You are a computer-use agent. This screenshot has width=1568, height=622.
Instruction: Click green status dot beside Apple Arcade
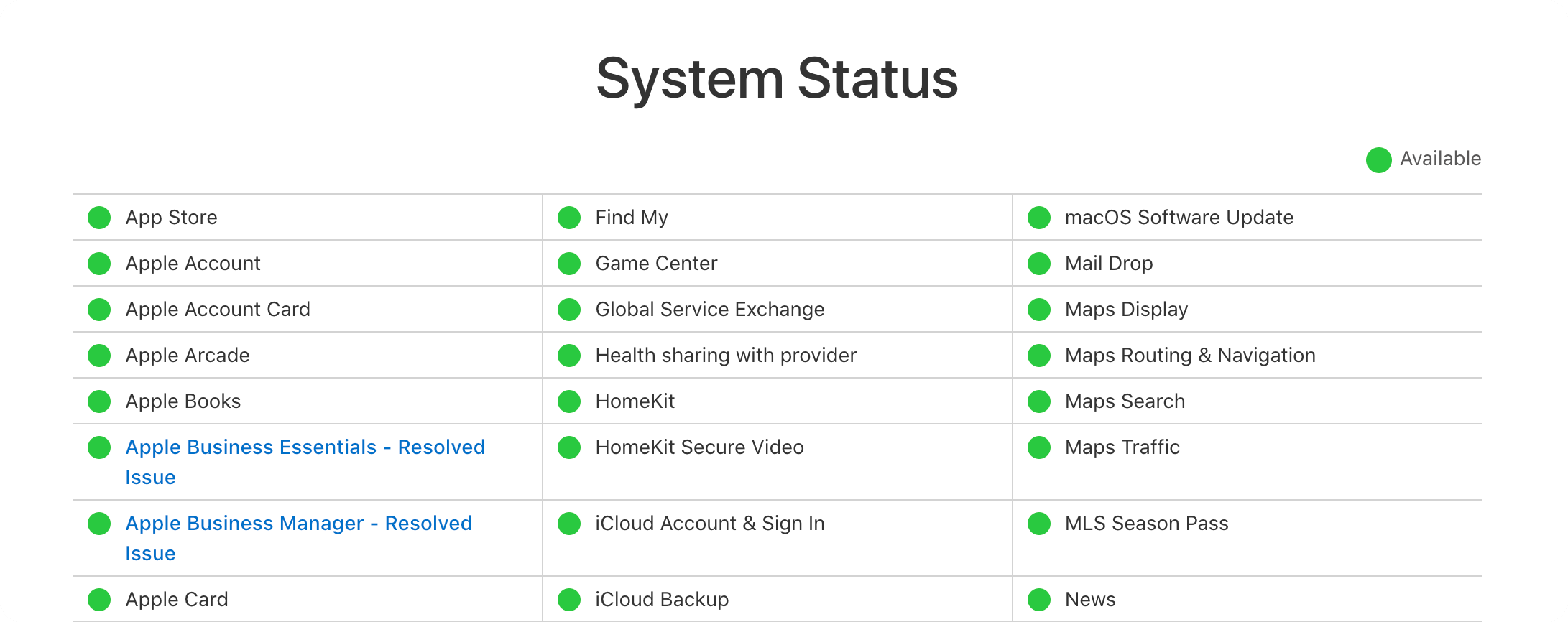[99, 356]
